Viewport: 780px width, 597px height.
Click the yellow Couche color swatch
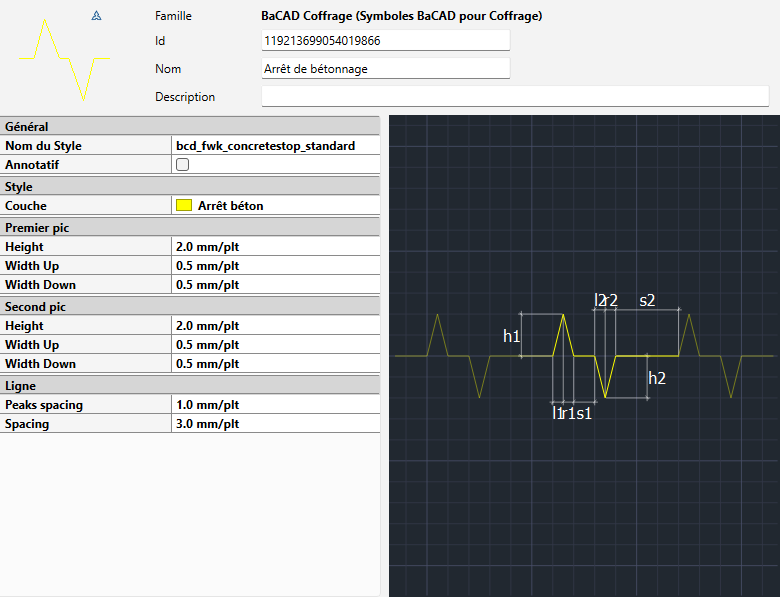pyautogui.click(x=184, y=206)
